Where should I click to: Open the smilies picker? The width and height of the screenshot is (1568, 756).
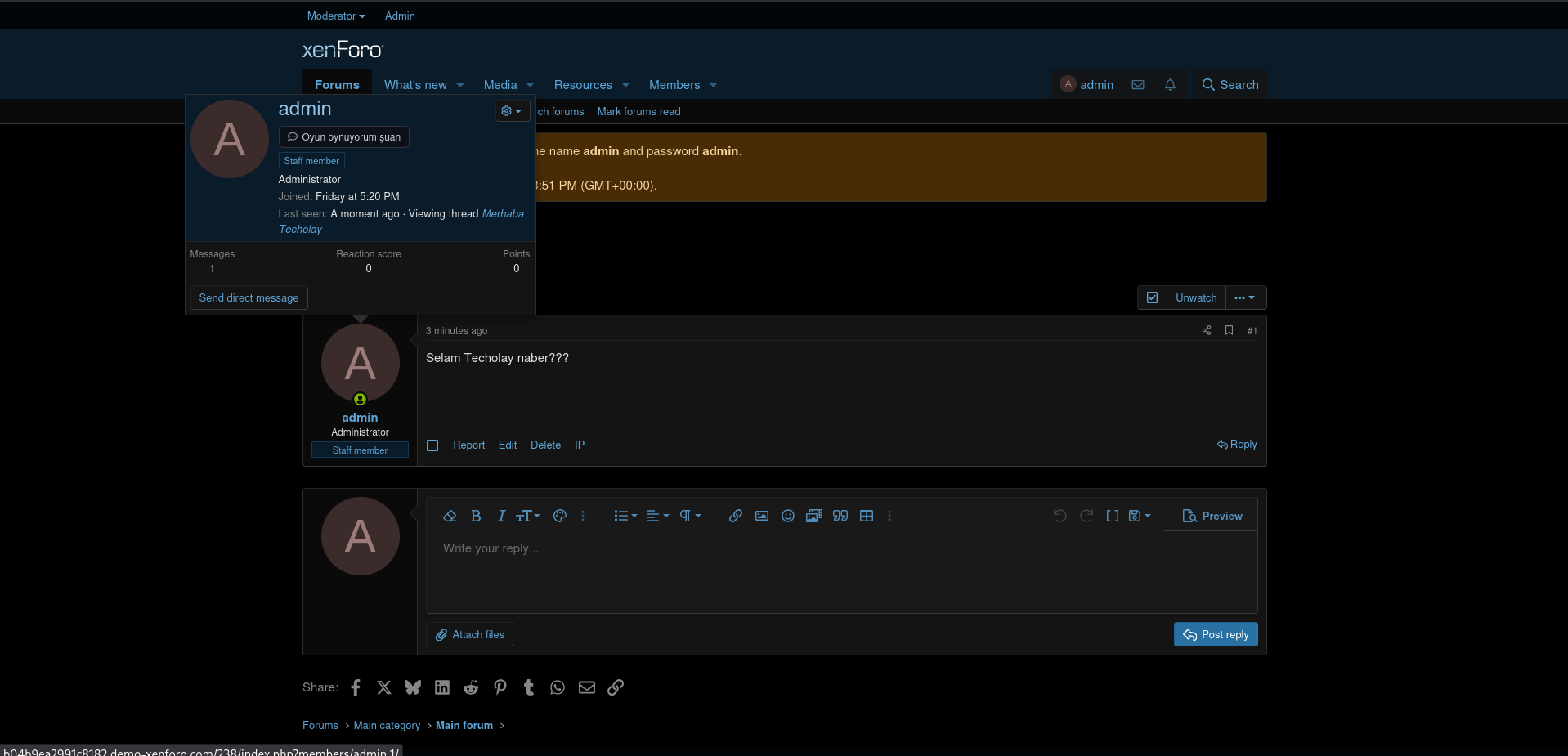788,516
